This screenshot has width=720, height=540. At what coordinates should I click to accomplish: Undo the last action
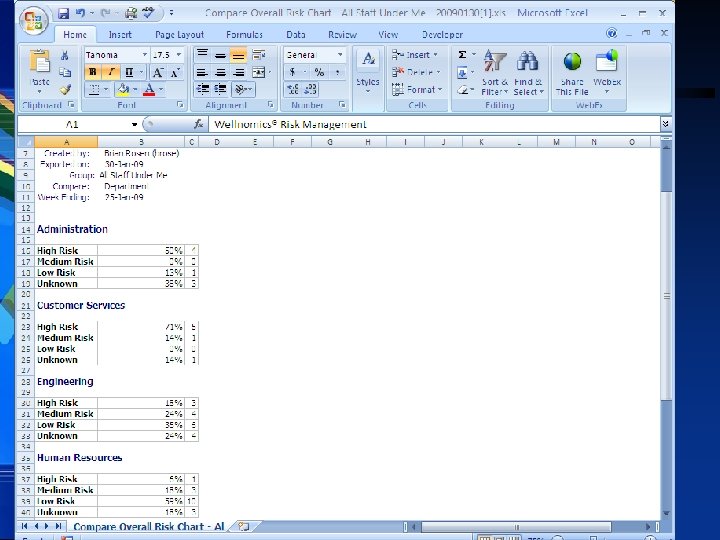click(80, 13)
